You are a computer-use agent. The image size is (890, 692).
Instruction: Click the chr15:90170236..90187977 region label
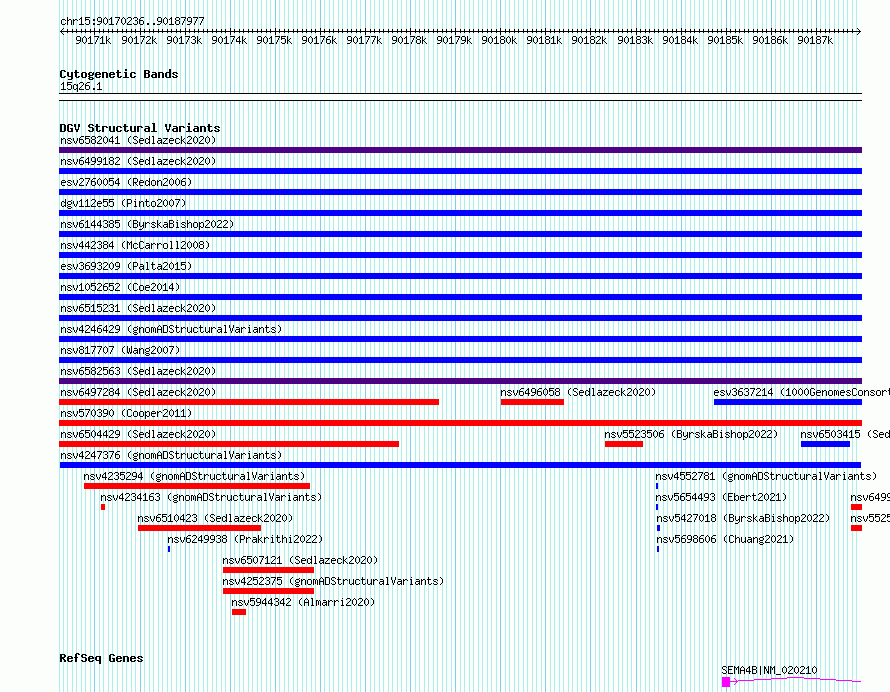click(132, 21)
